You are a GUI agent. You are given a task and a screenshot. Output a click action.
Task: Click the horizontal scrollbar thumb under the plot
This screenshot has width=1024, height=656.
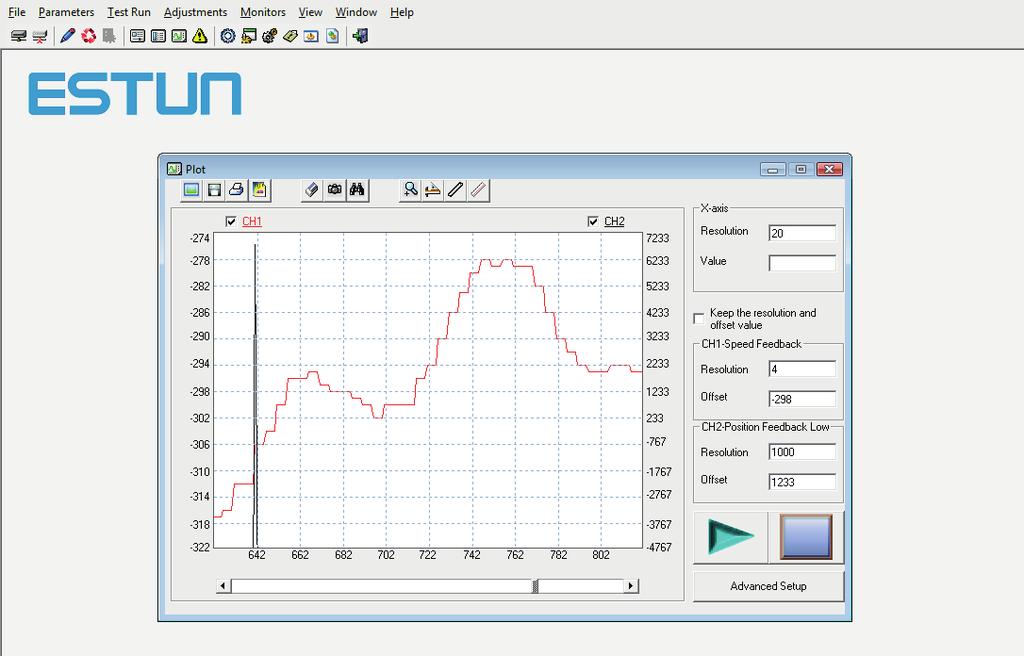pos(536,586)
